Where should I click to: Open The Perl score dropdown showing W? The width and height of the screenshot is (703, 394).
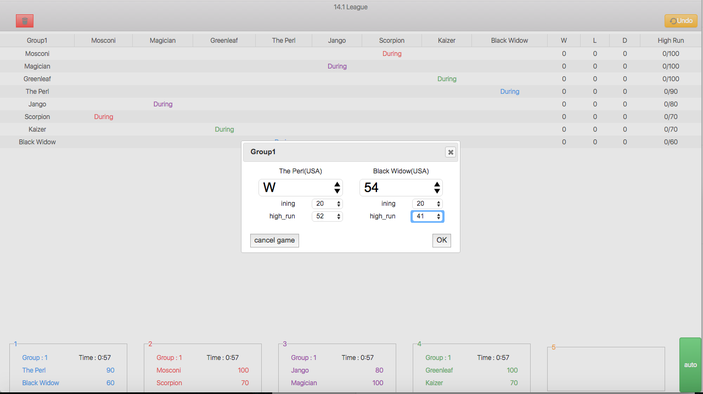coord(300,187)
